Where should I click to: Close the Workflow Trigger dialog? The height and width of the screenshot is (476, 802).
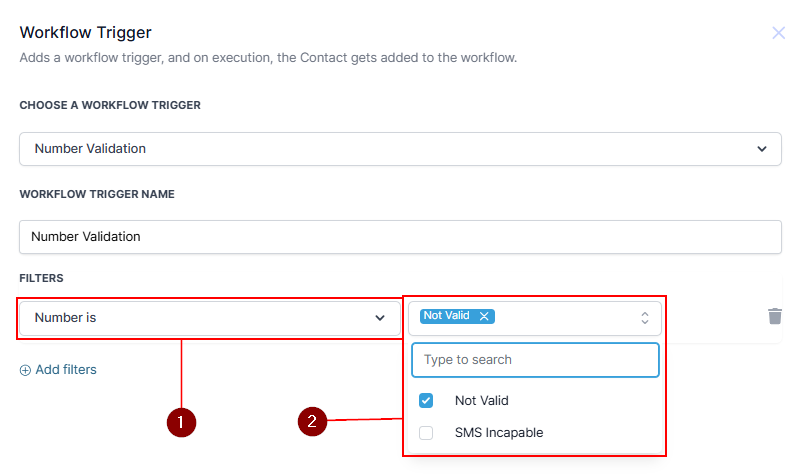tap(778, 33)
